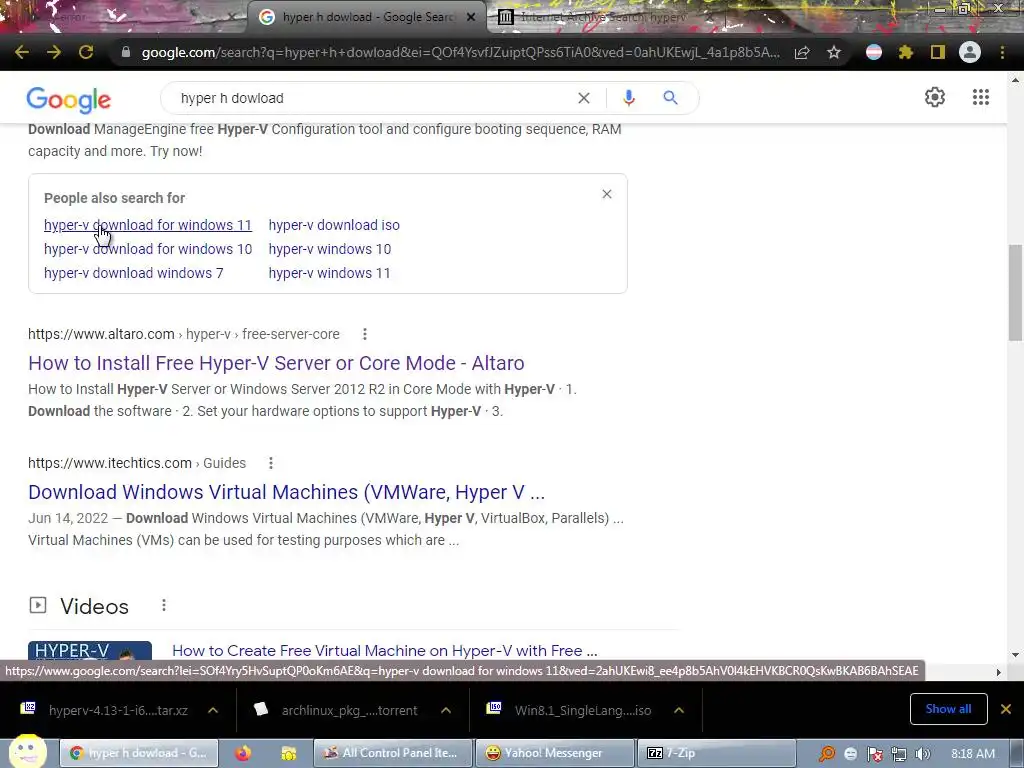Viewport: 1024px width, 768px height.
Task: Expand options for Win8.1 iso download
Action: tap(679, 710)
